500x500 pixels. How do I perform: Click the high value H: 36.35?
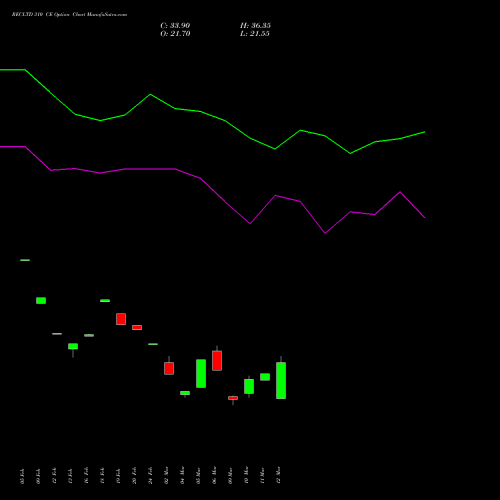[x=255, y=26]
